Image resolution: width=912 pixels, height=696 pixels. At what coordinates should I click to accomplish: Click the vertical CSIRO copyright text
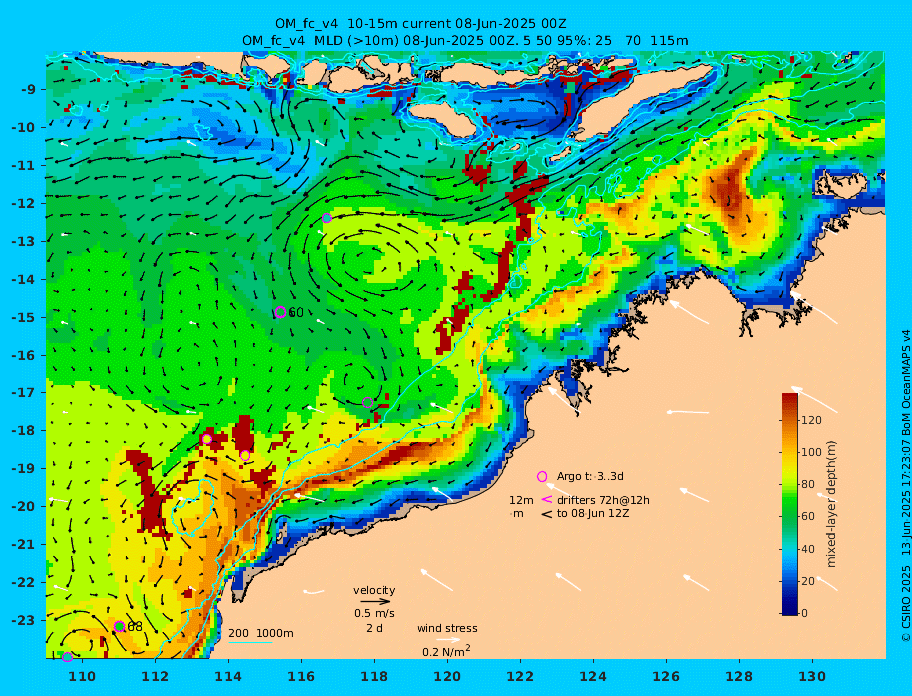905,486
